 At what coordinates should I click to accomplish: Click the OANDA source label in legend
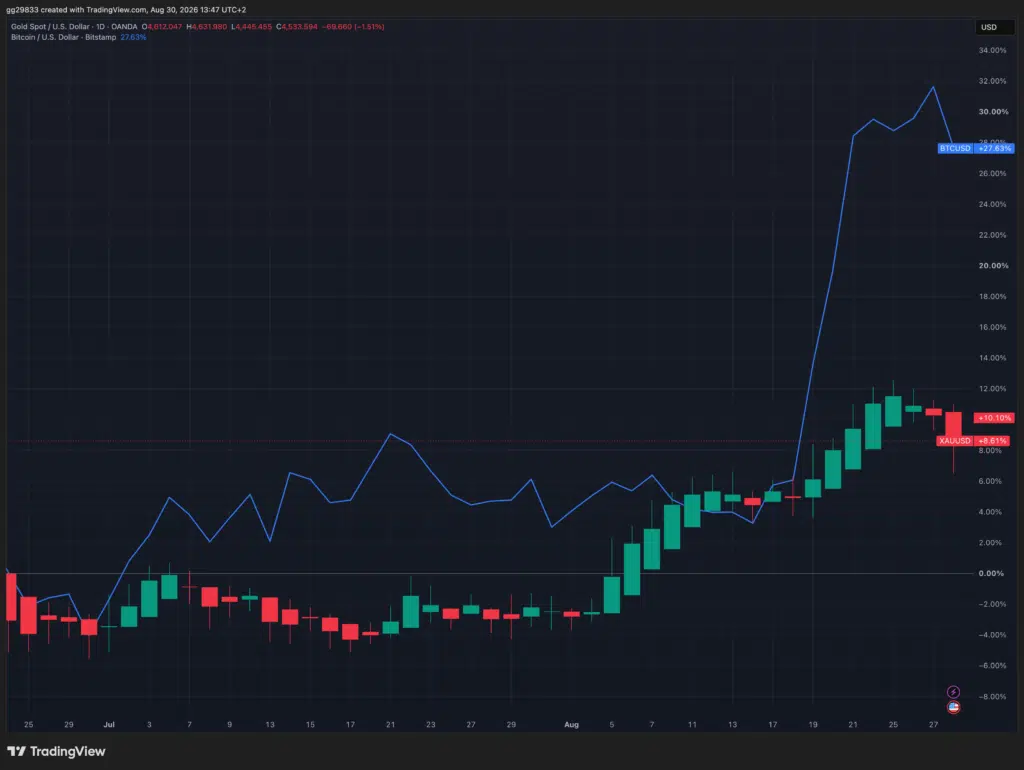tap(124, 27)
